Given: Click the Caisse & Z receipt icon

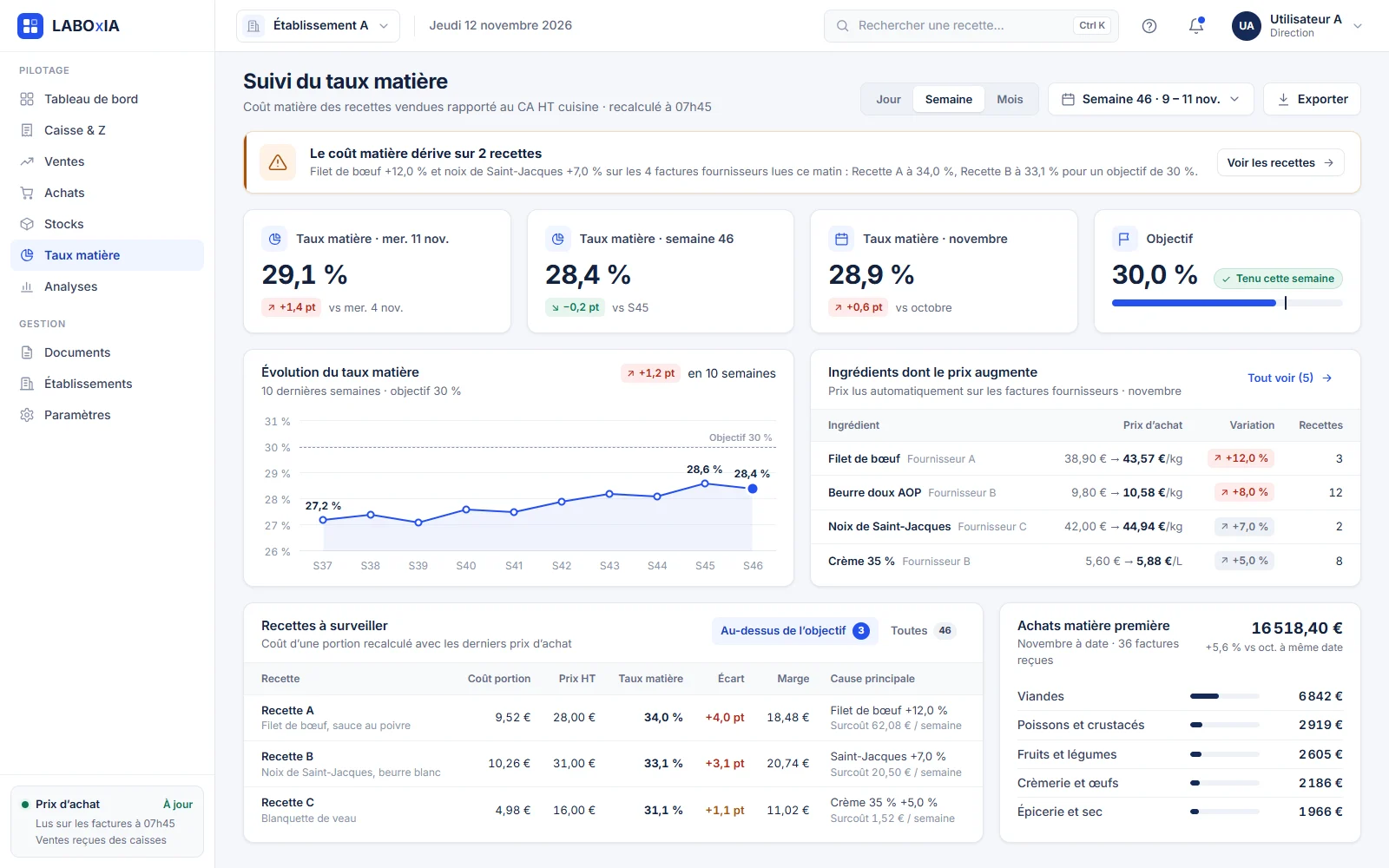Looking at the screenshot, I should 27,130.
